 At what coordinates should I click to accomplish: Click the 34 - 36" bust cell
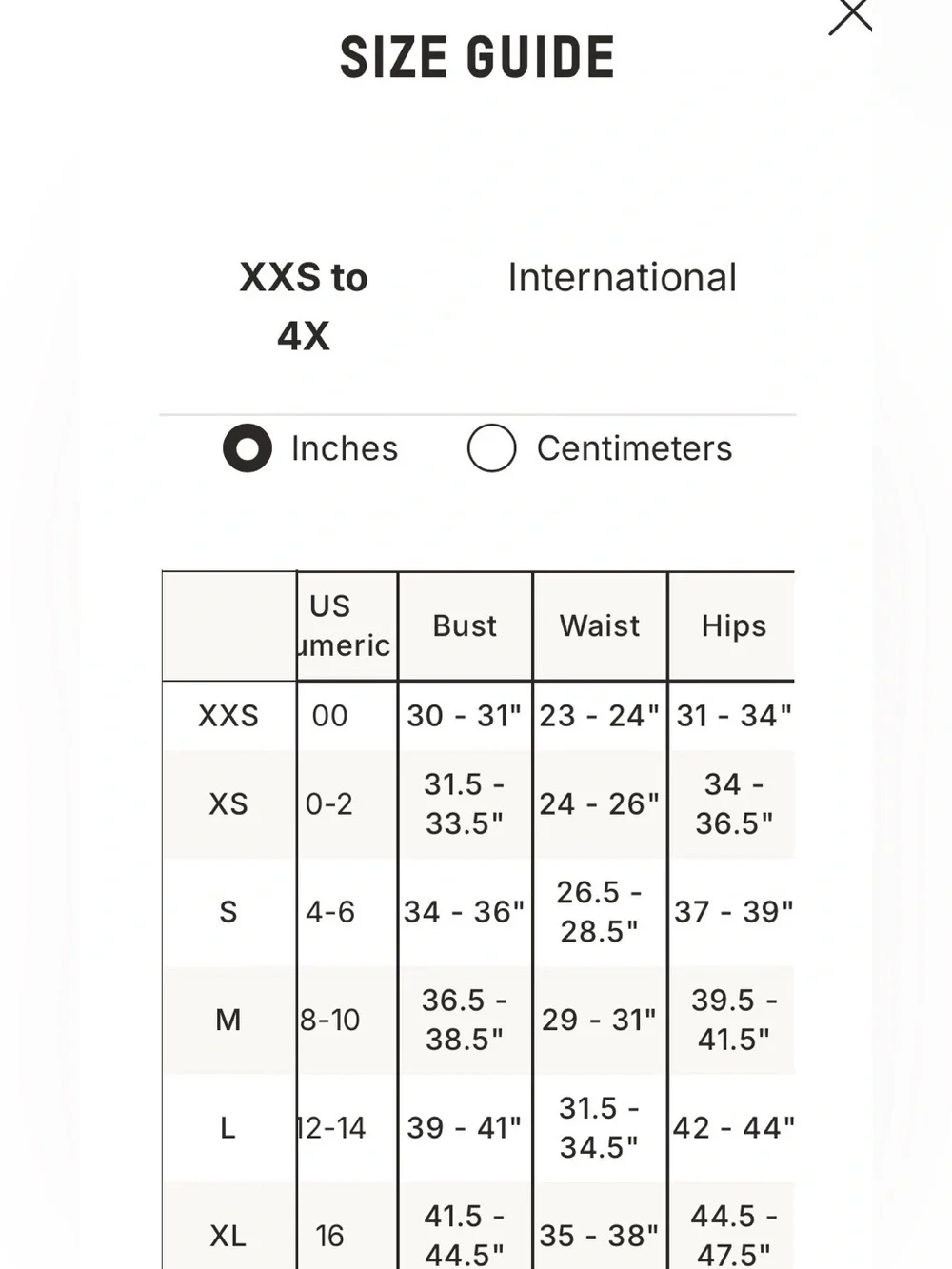[x=465, y=912]
